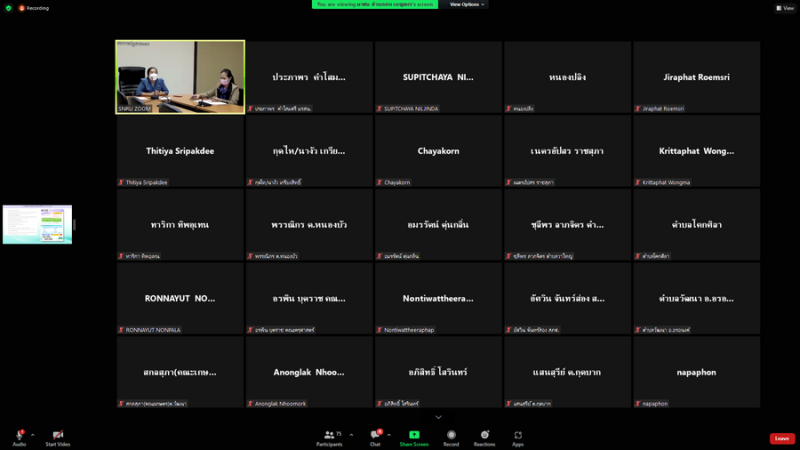Open the View layout button
Viewport: 800px width, 450px height.
pyautogui.click(x=784, y=7)
